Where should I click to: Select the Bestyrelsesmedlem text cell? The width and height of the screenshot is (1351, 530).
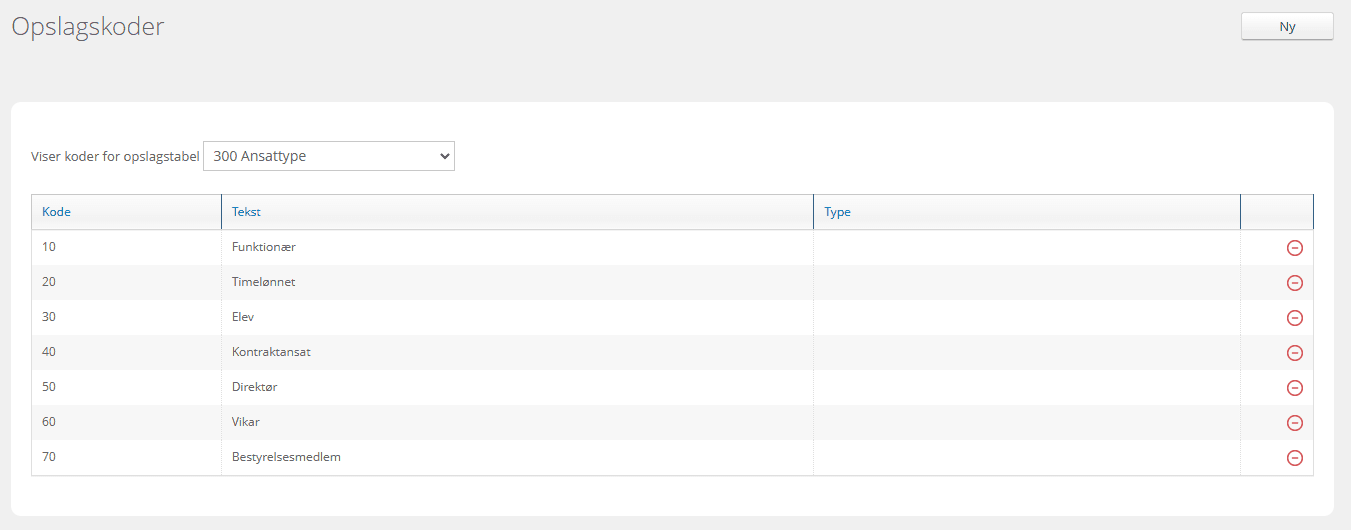[x=286, y=457]
